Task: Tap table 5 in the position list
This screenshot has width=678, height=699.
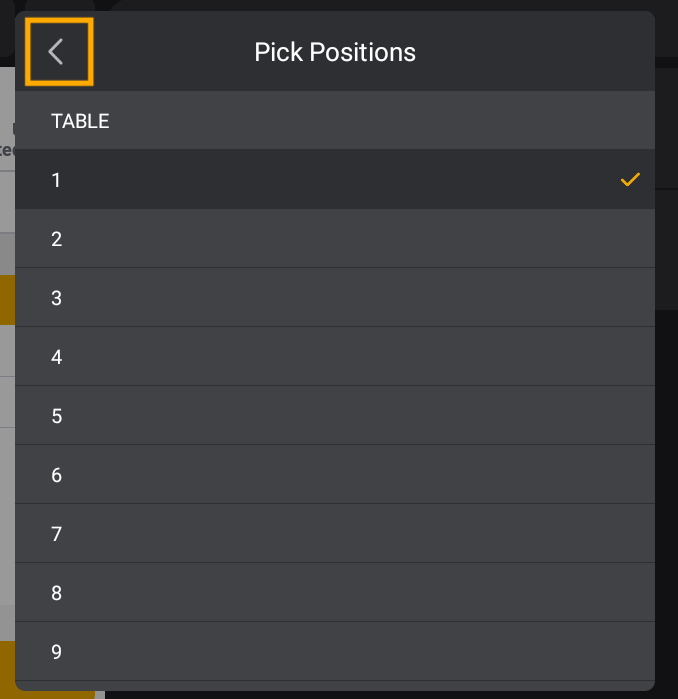Action: [300, 416]
